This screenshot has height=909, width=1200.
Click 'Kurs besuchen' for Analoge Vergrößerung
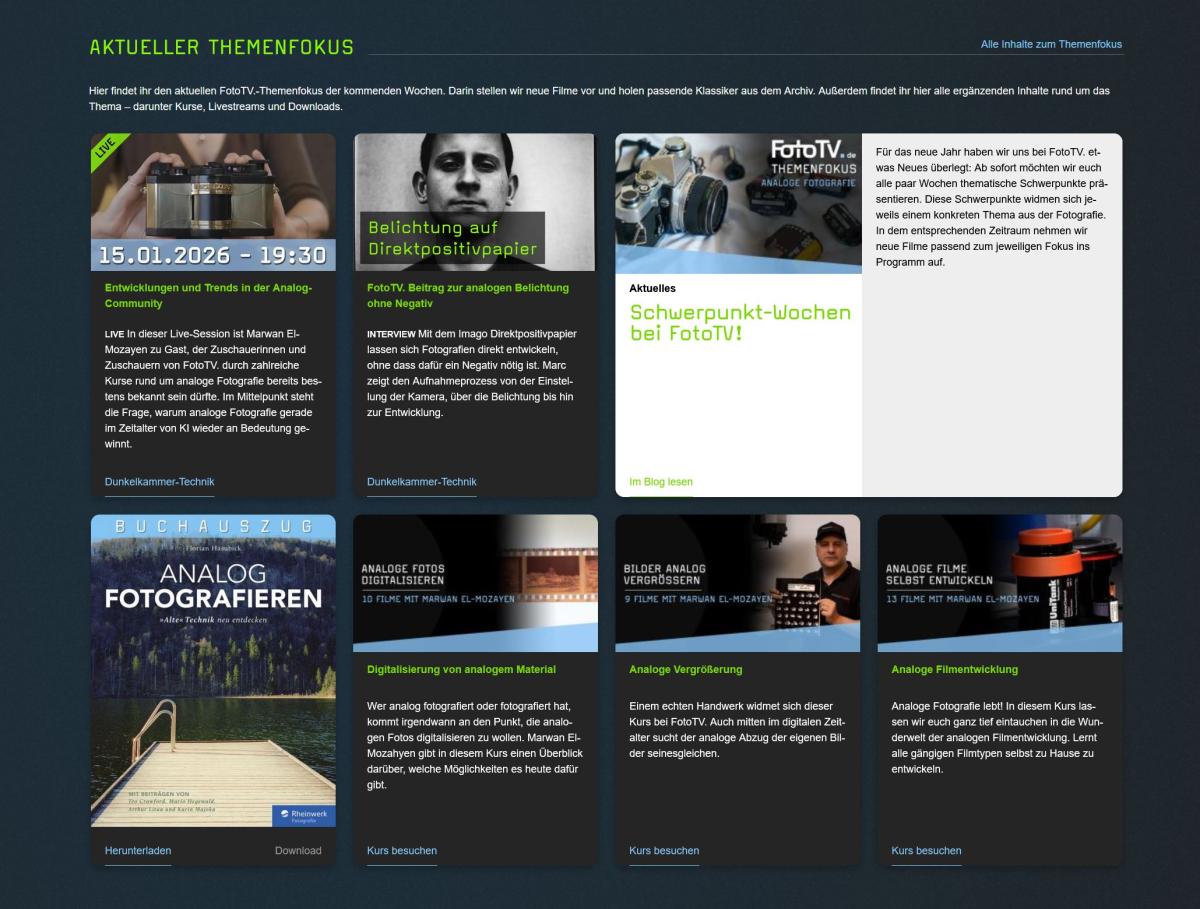pos(663,851)
